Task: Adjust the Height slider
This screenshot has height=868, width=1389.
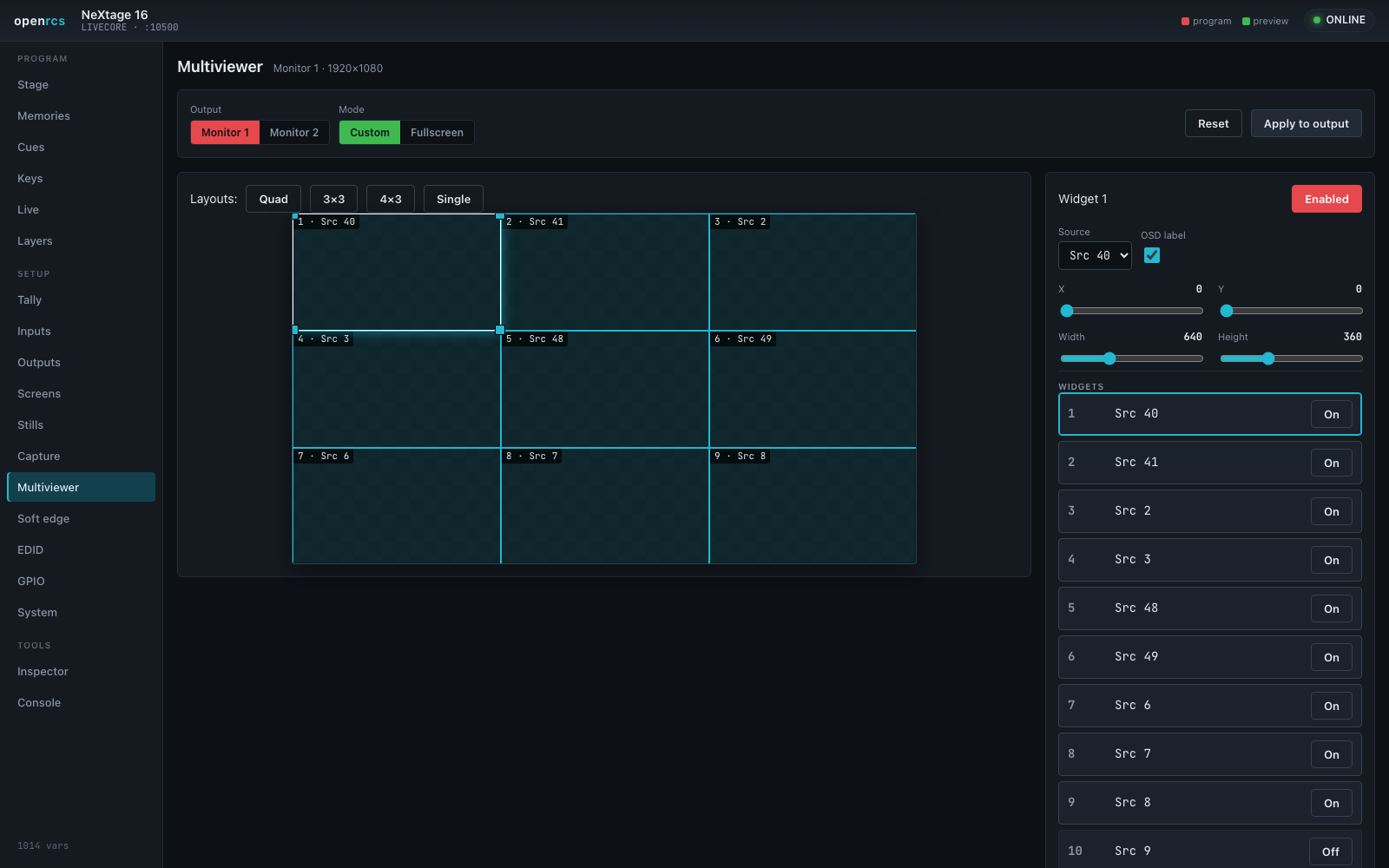Action: point(1291,358)
